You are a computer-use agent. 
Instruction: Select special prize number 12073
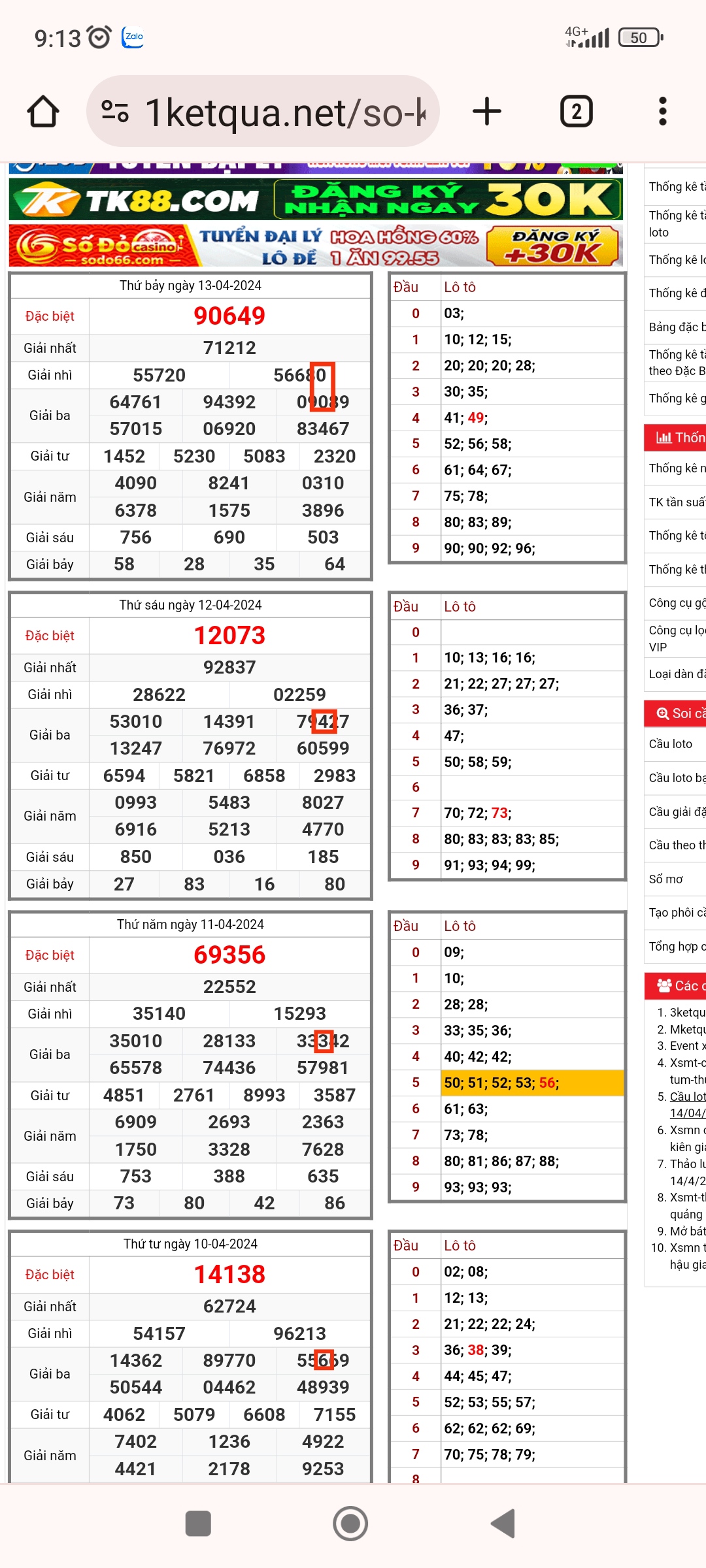tap(229, 636)
